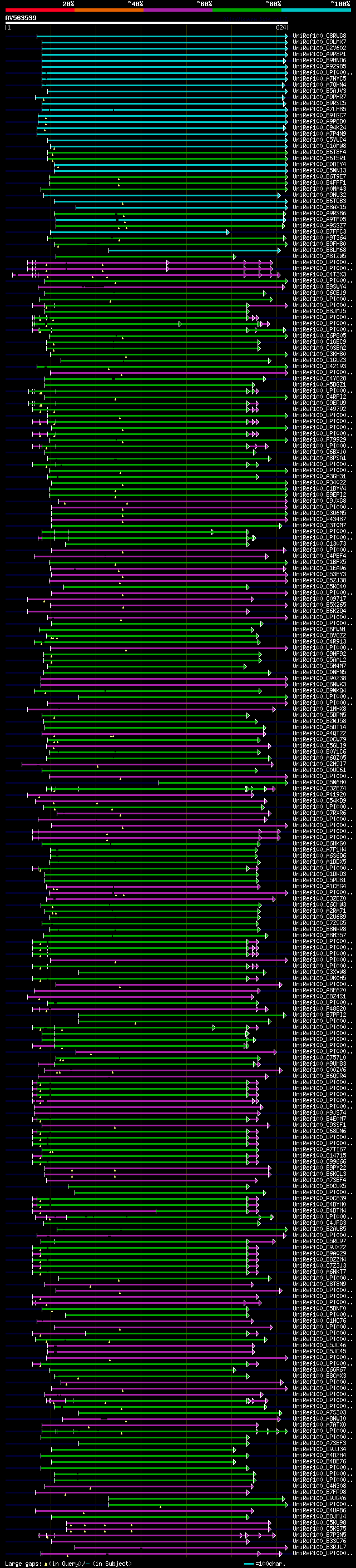This screenshot has width=356, height=1568.
Task: Click hit label UniRef100_P79929
Action: pyautogui.click(x=319, y=439)
